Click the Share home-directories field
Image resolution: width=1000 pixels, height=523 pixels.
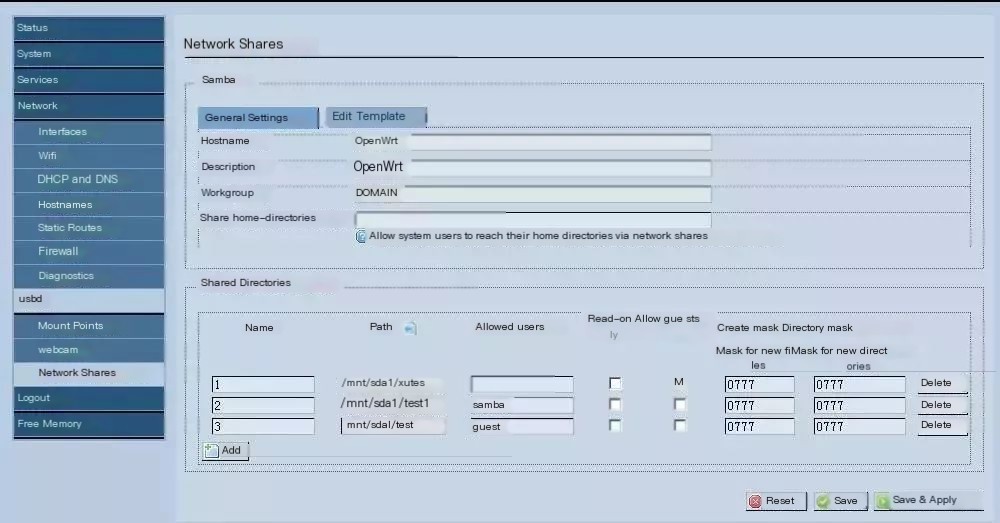coord(533,219)
